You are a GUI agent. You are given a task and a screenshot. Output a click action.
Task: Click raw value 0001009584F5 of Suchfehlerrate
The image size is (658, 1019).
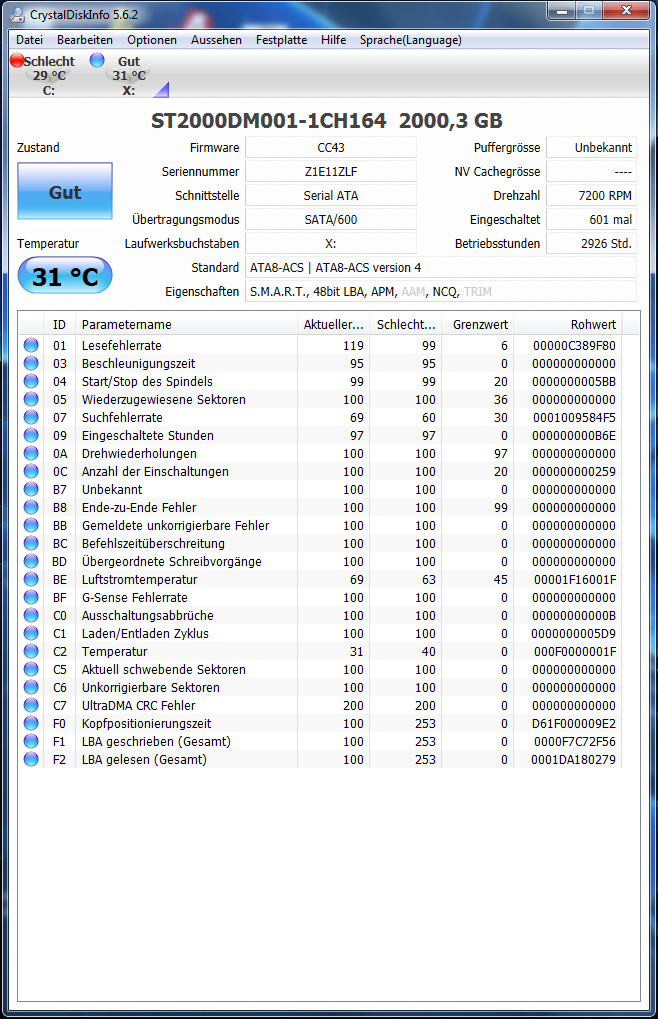pos(574,417)
